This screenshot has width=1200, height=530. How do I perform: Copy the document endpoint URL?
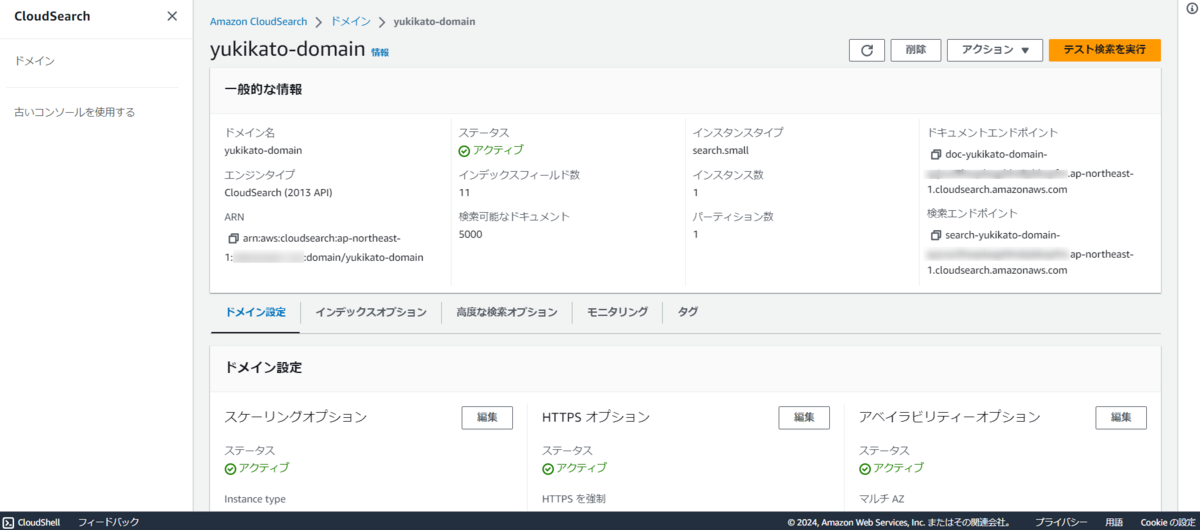pos(936,155)
